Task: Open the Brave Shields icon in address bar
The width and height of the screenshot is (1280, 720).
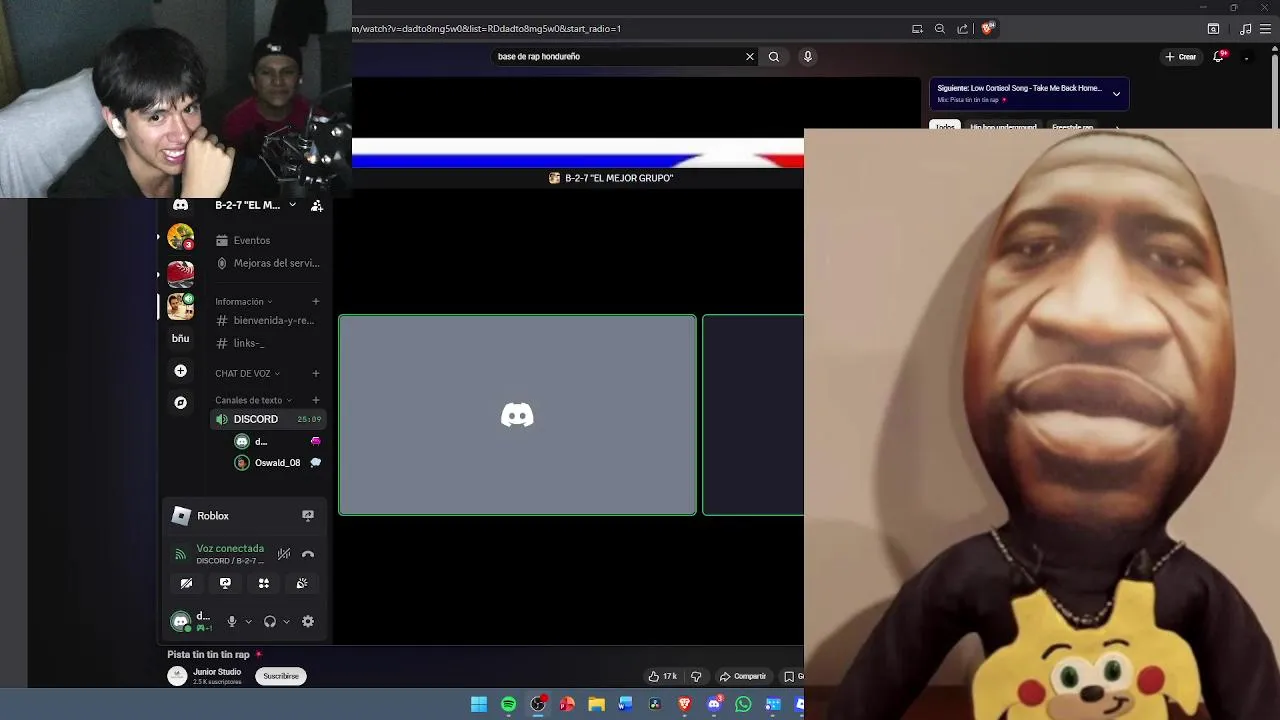Action: tap(987, 29)
